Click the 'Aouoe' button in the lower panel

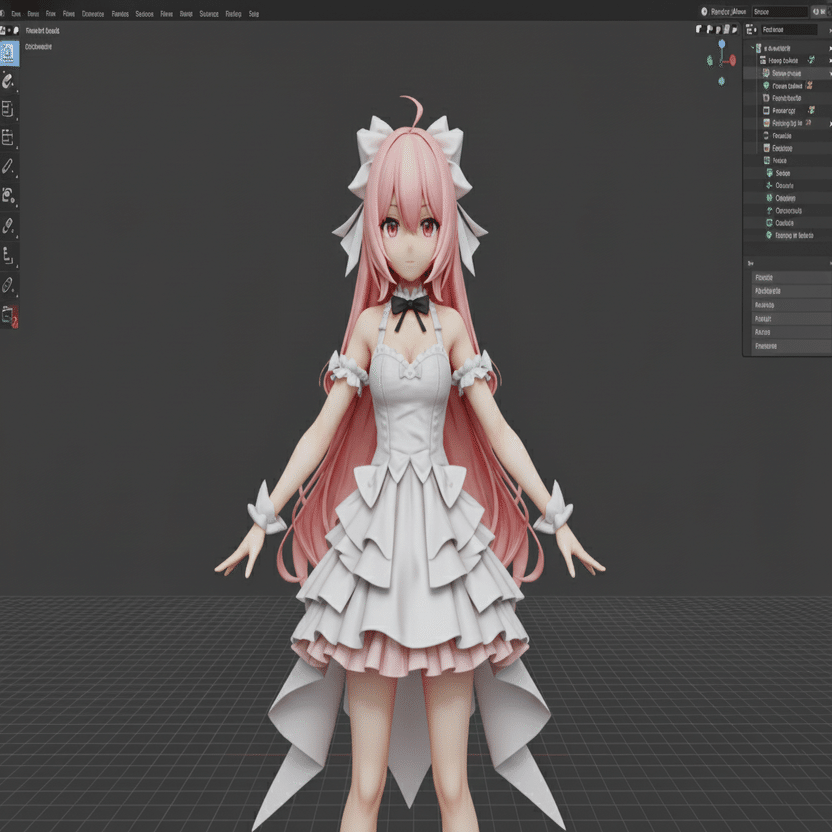click(791, 332)
